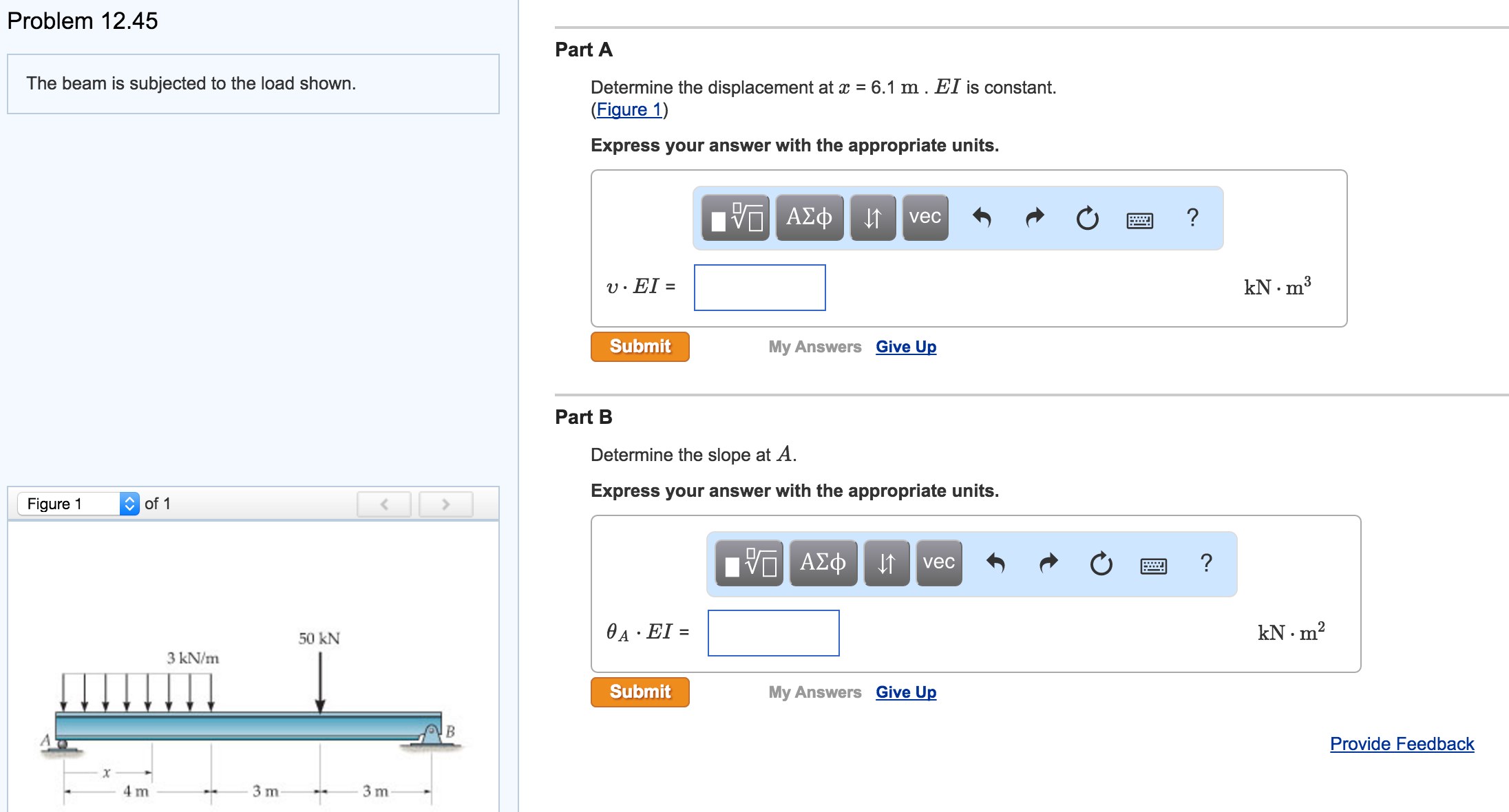Open the on-screen keyboard shortcuts in Part B
The image size is (1509, 812).
[1154, 566]
